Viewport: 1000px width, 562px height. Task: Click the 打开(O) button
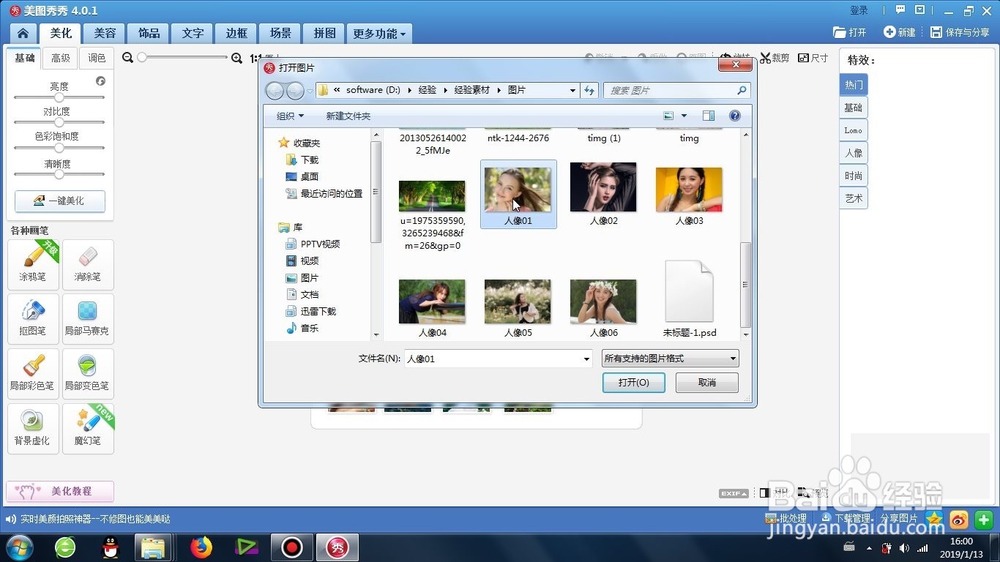633,383
